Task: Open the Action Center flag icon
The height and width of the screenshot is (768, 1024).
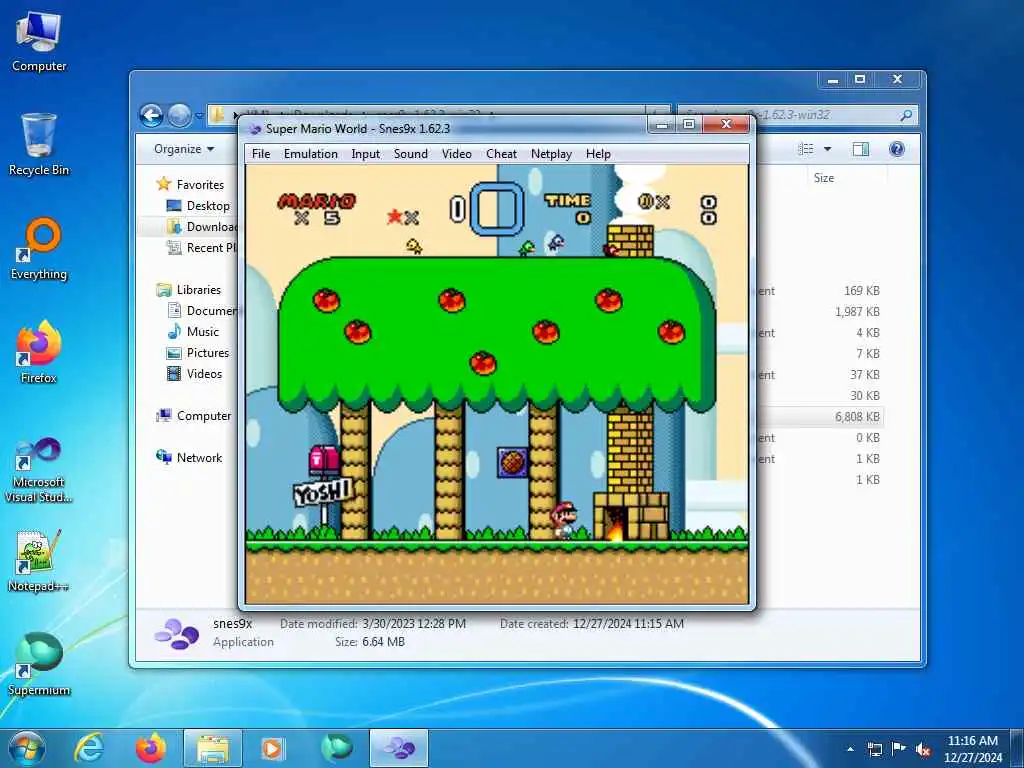Action: pos(899,749)
